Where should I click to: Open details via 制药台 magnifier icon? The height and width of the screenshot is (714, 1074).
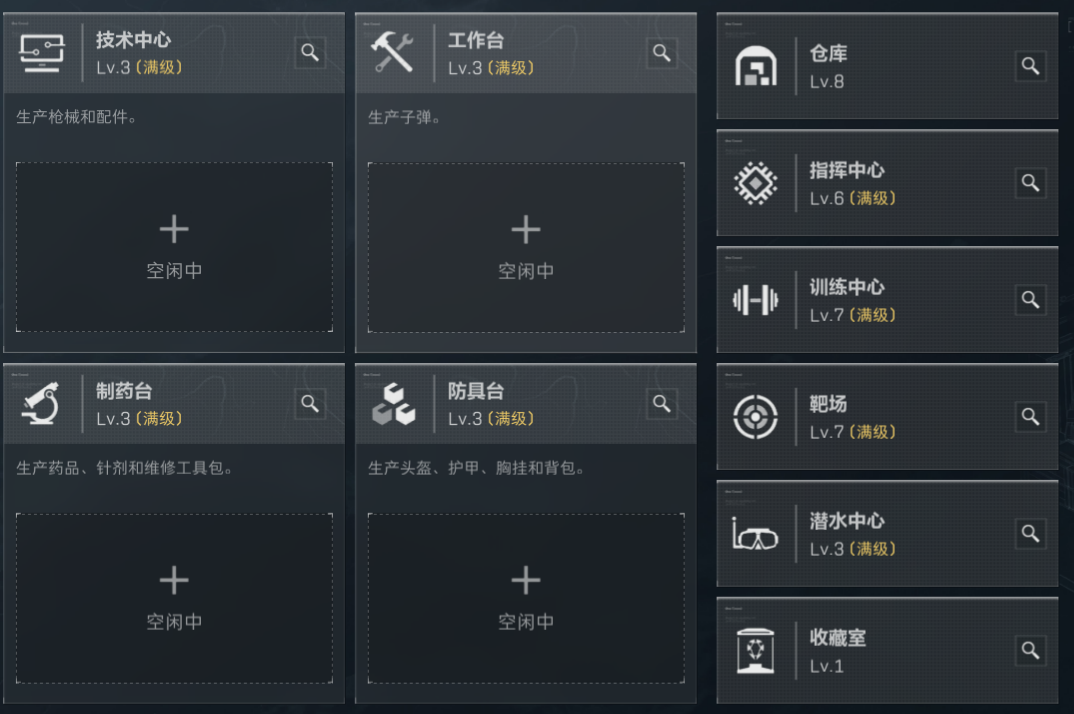[x=310, y=404]
